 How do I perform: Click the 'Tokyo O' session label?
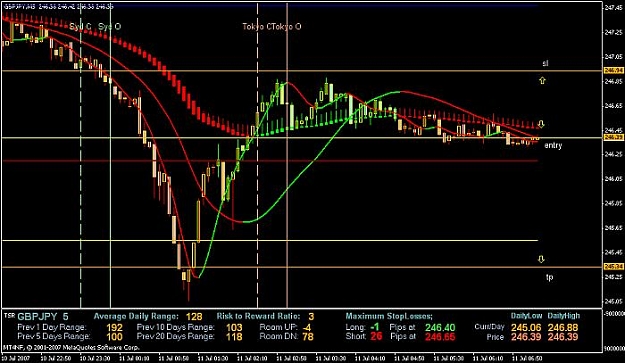click(x=288, y=27)
